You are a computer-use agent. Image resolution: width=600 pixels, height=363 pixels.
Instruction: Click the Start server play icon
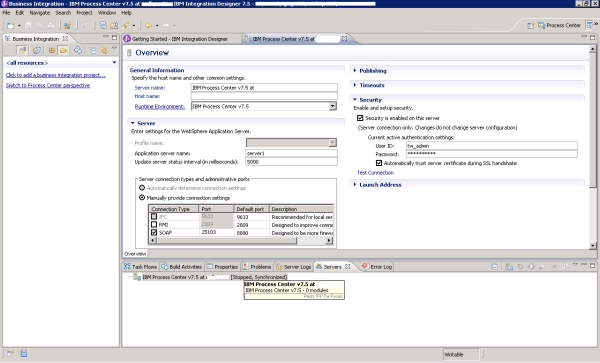[531, 267]
